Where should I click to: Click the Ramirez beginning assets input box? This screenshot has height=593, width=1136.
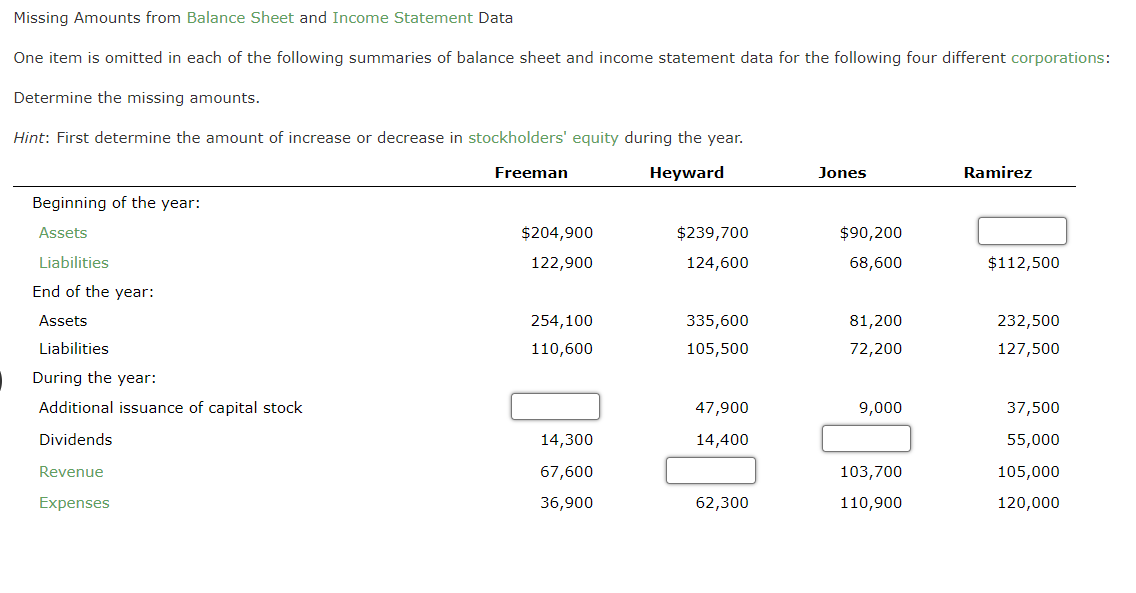(x=1022, y=230)
